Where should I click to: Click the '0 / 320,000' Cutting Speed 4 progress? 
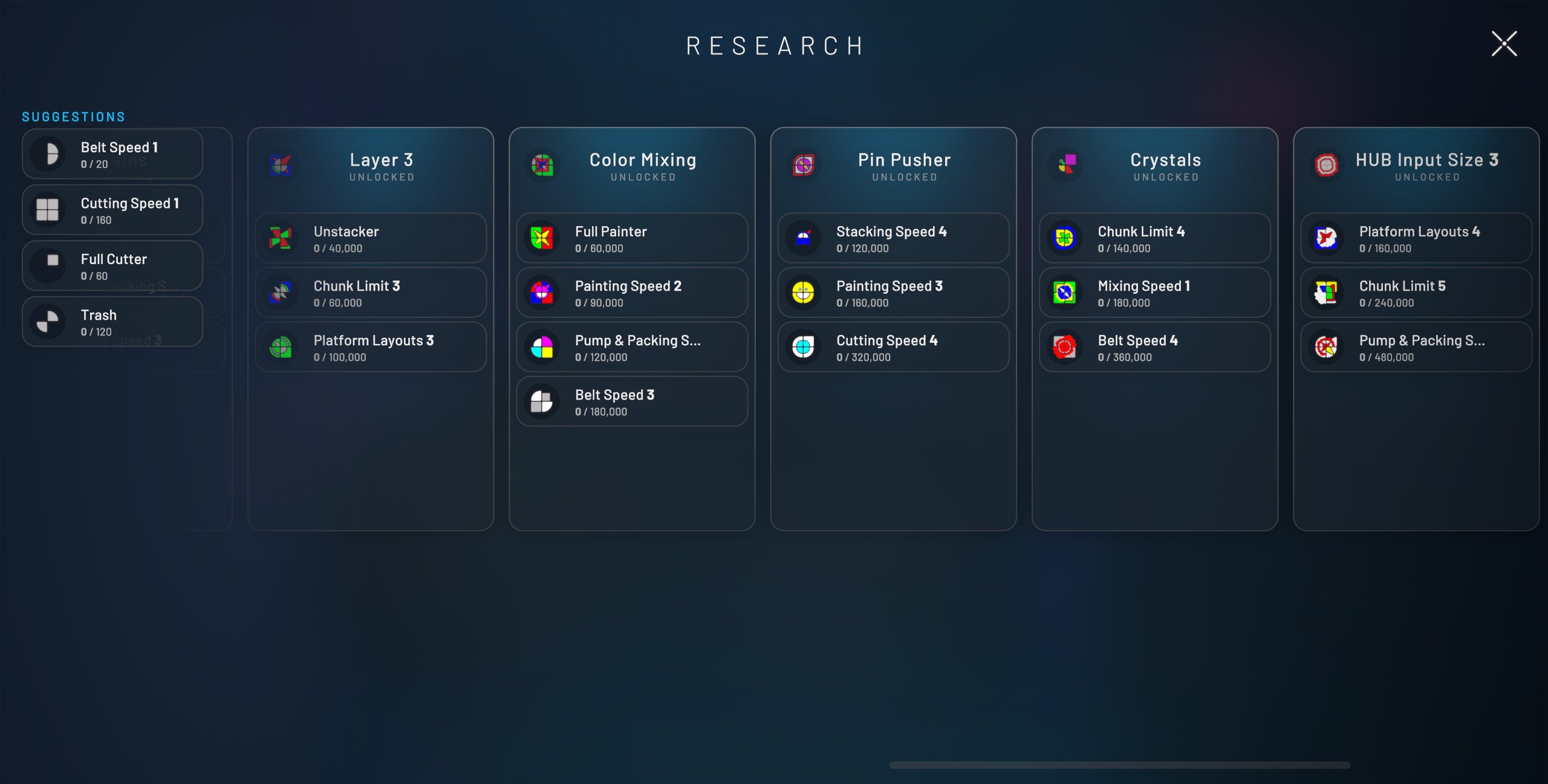pos(863,358)
